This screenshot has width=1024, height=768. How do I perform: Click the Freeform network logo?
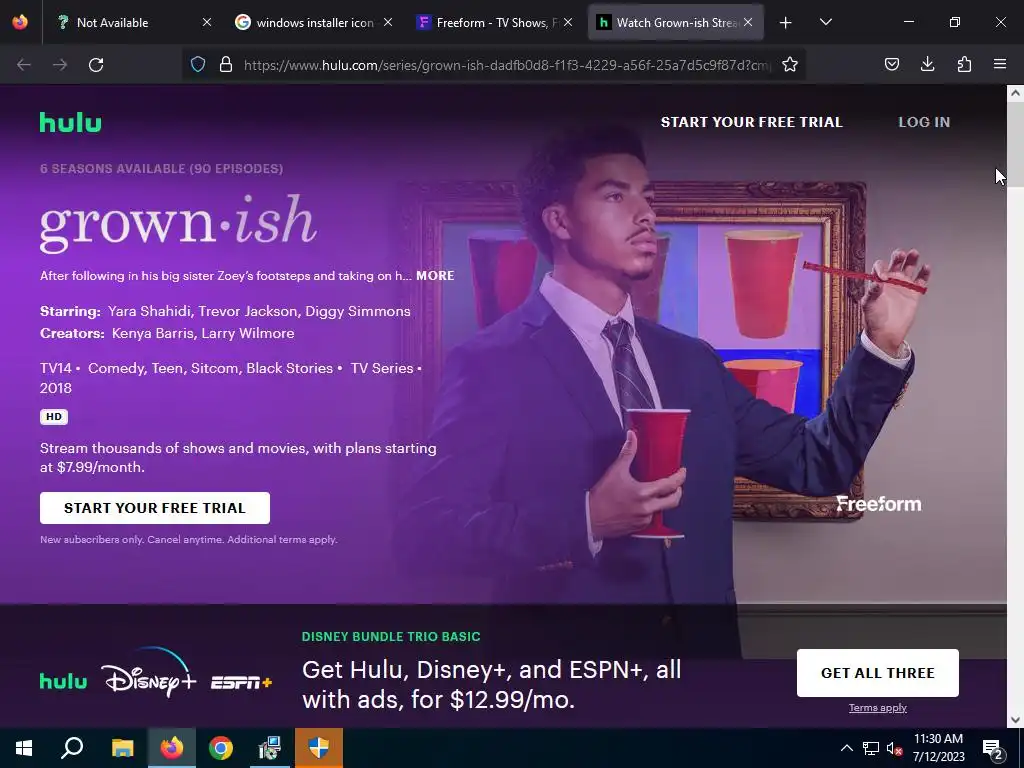click(878, 504)
